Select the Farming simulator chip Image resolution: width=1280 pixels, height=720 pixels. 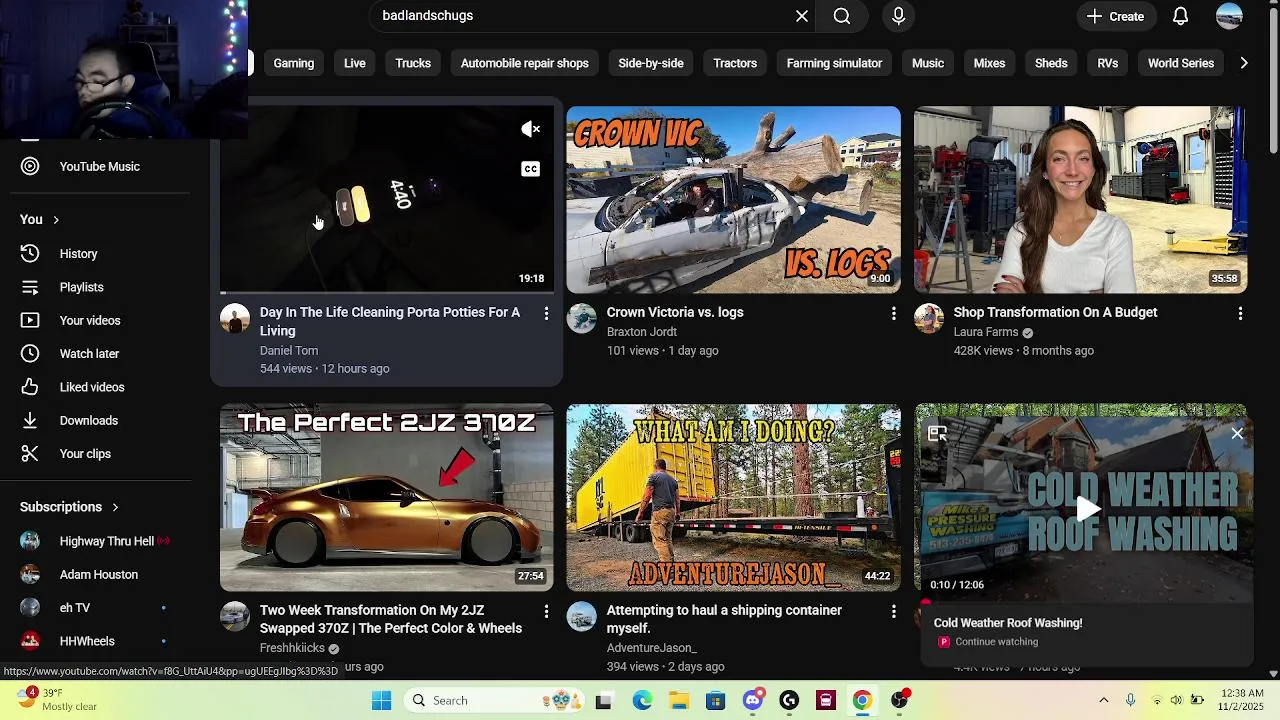[834, 63]
